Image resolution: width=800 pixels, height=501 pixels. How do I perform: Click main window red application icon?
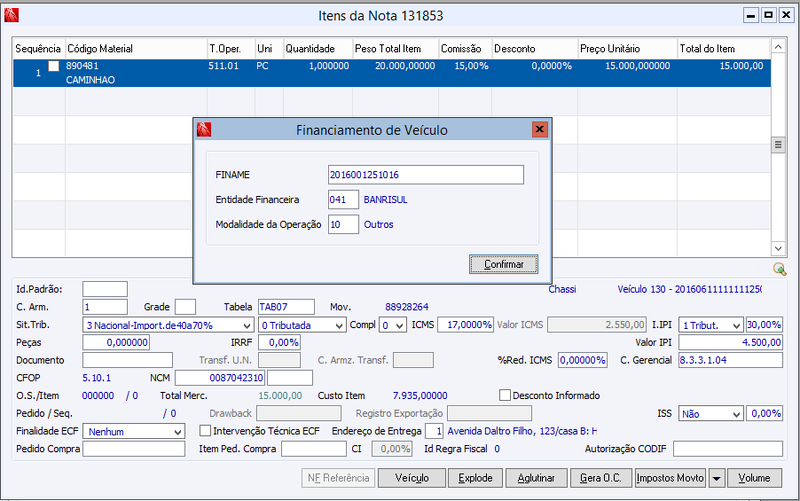click(x=11, y=15)
